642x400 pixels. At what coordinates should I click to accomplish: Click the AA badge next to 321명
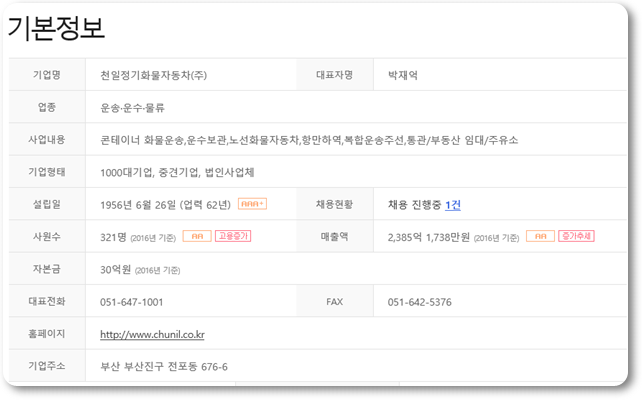(197, 236)
